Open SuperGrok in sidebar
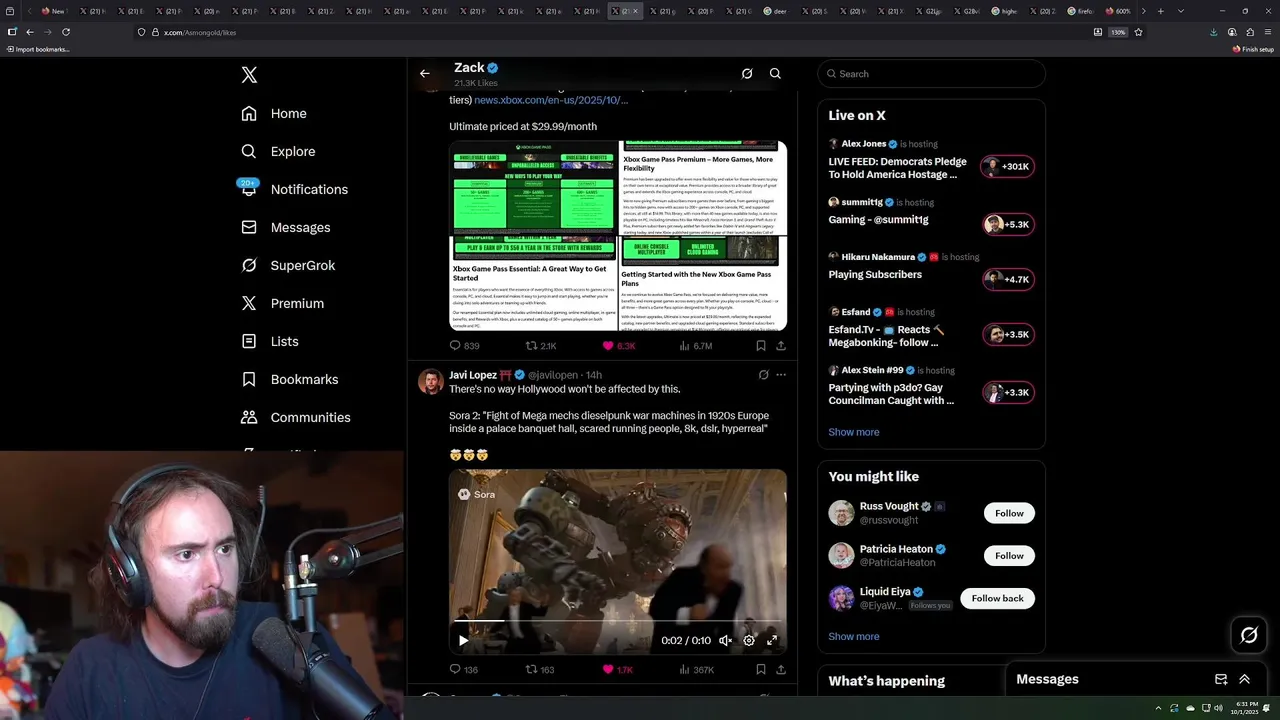This screenshot has width=1280, height=720. [288, 265]
